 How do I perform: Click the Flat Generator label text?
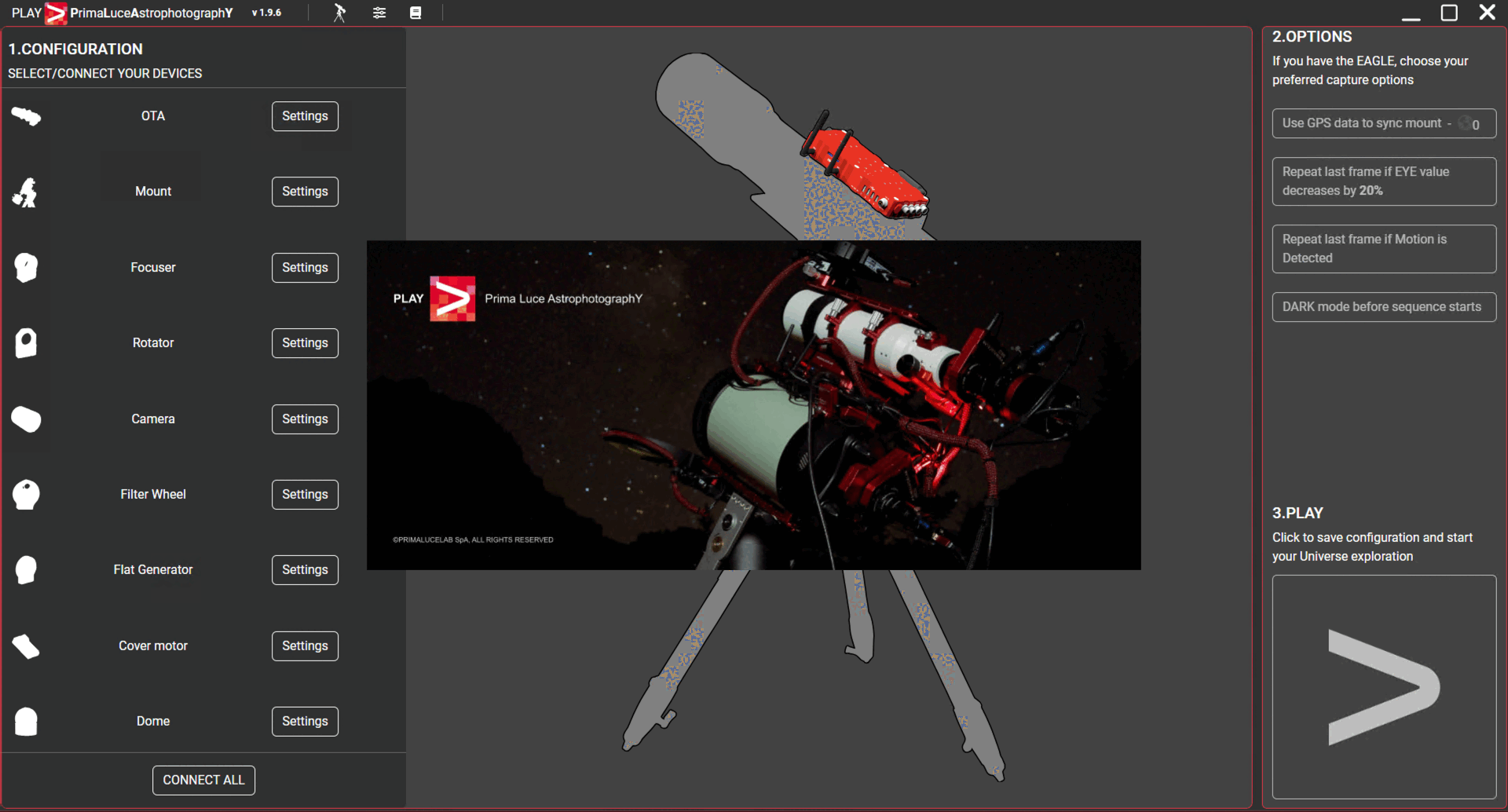[153, 570]
